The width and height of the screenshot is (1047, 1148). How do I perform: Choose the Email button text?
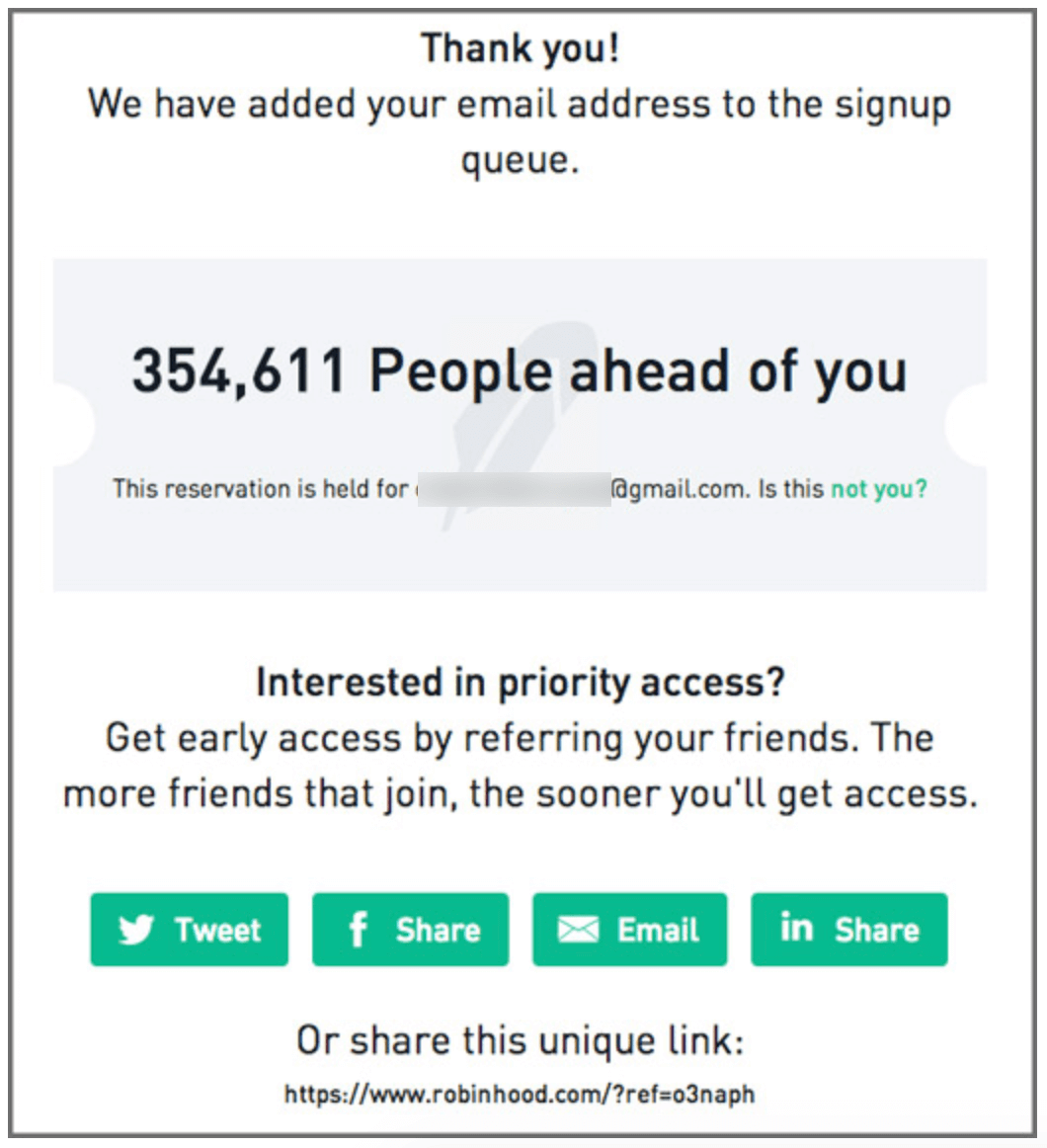click(658, 930)
